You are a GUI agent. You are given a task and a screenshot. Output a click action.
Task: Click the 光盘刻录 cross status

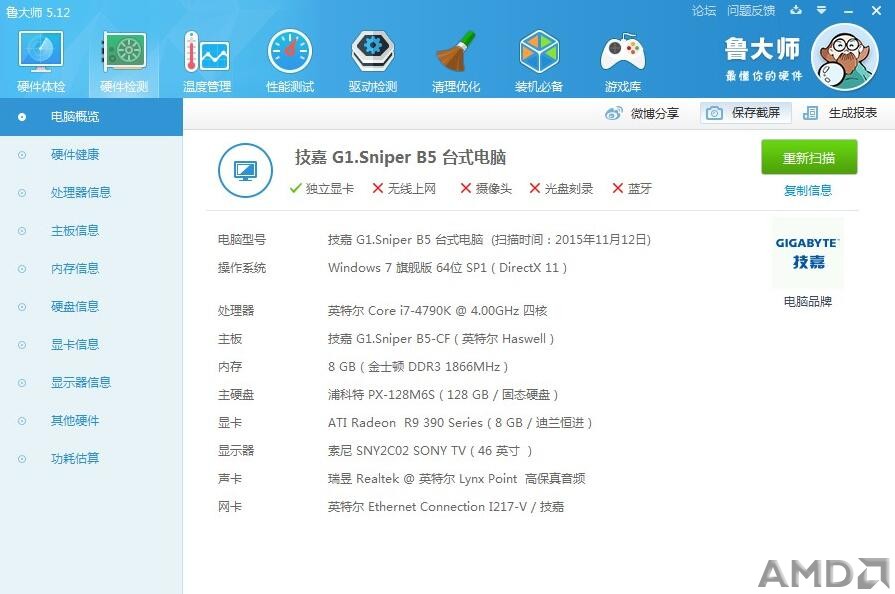(x=561, y=188)
